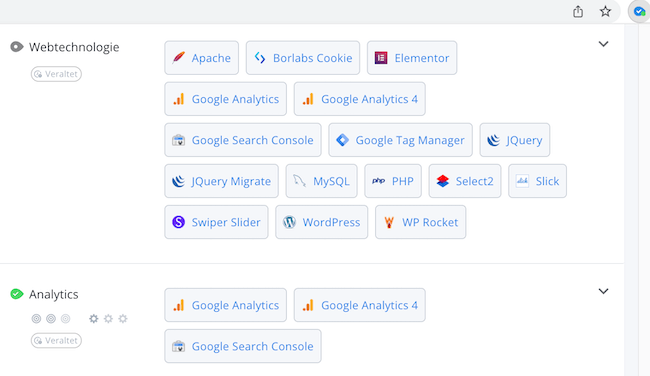The image size is (650, 376).
Task: Open the Borlabs Cookie tag
Action: [303, 58]
